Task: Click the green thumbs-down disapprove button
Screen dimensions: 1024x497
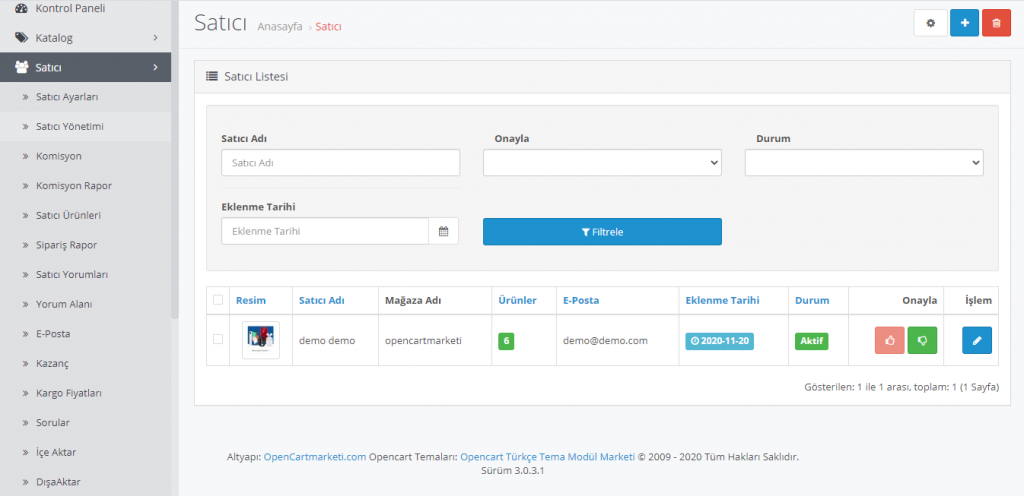Action: (x=922, y=341)
